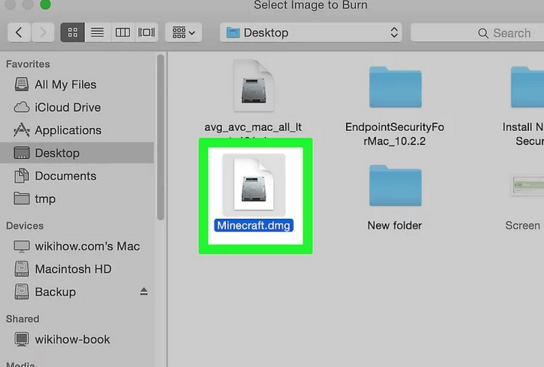Click the wikihow-book computer icon
Image resolution: width=544 pixels, height=367 pixels.
(x=22, y=339)
